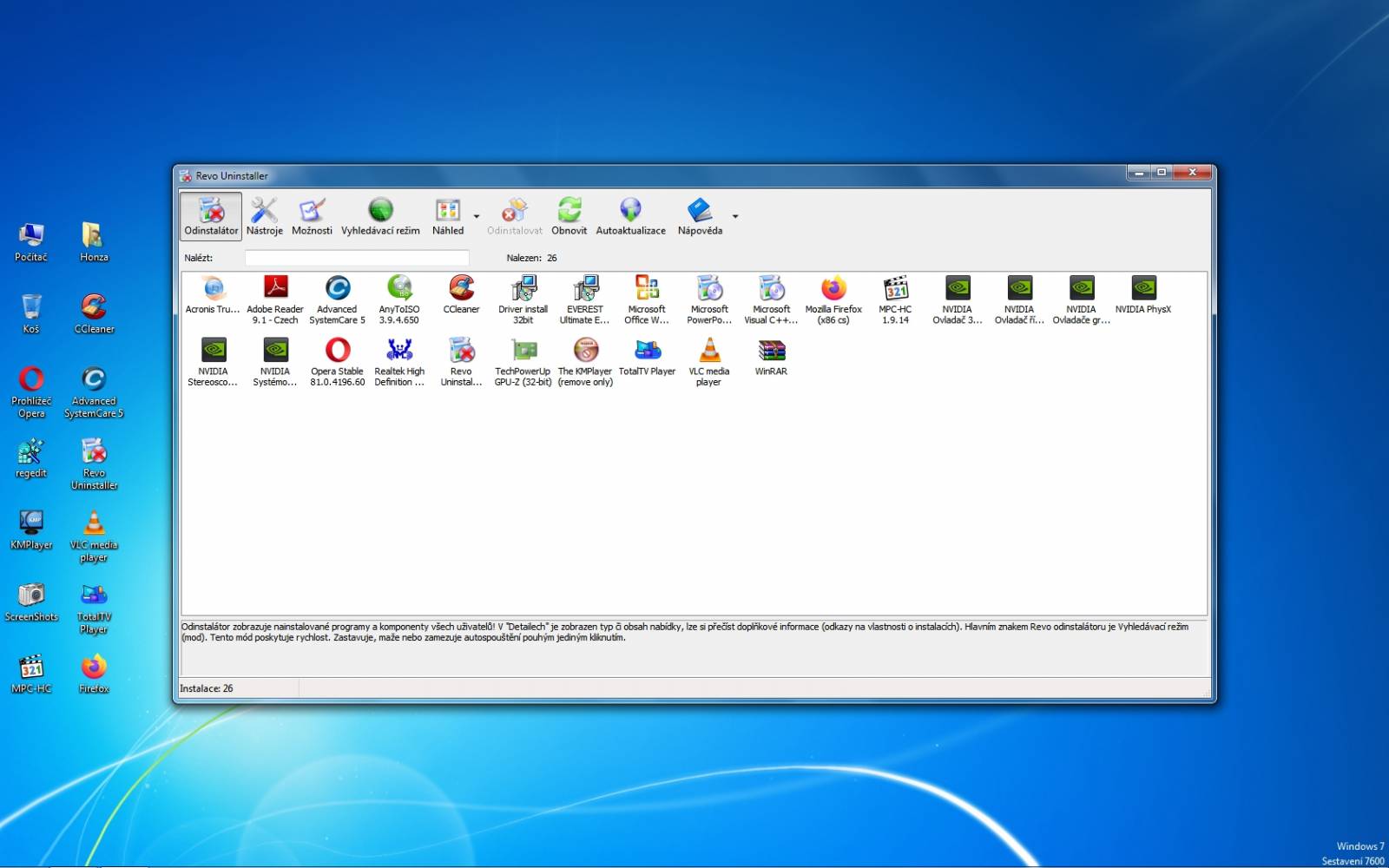This screenshot has width=1389, height=868.
Task: Select TechPowerUp GPU-Z (32-bit) entry
Action: tap(523, 362)
